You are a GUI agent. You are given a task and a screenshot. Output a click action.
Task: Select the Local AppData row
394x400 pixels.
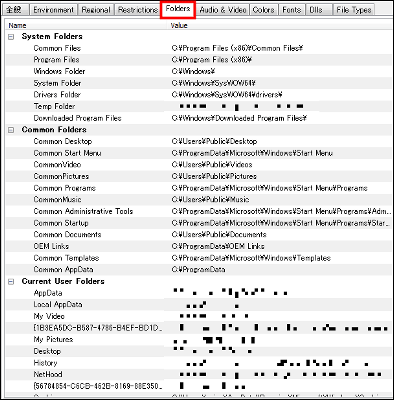click(199, 305)
